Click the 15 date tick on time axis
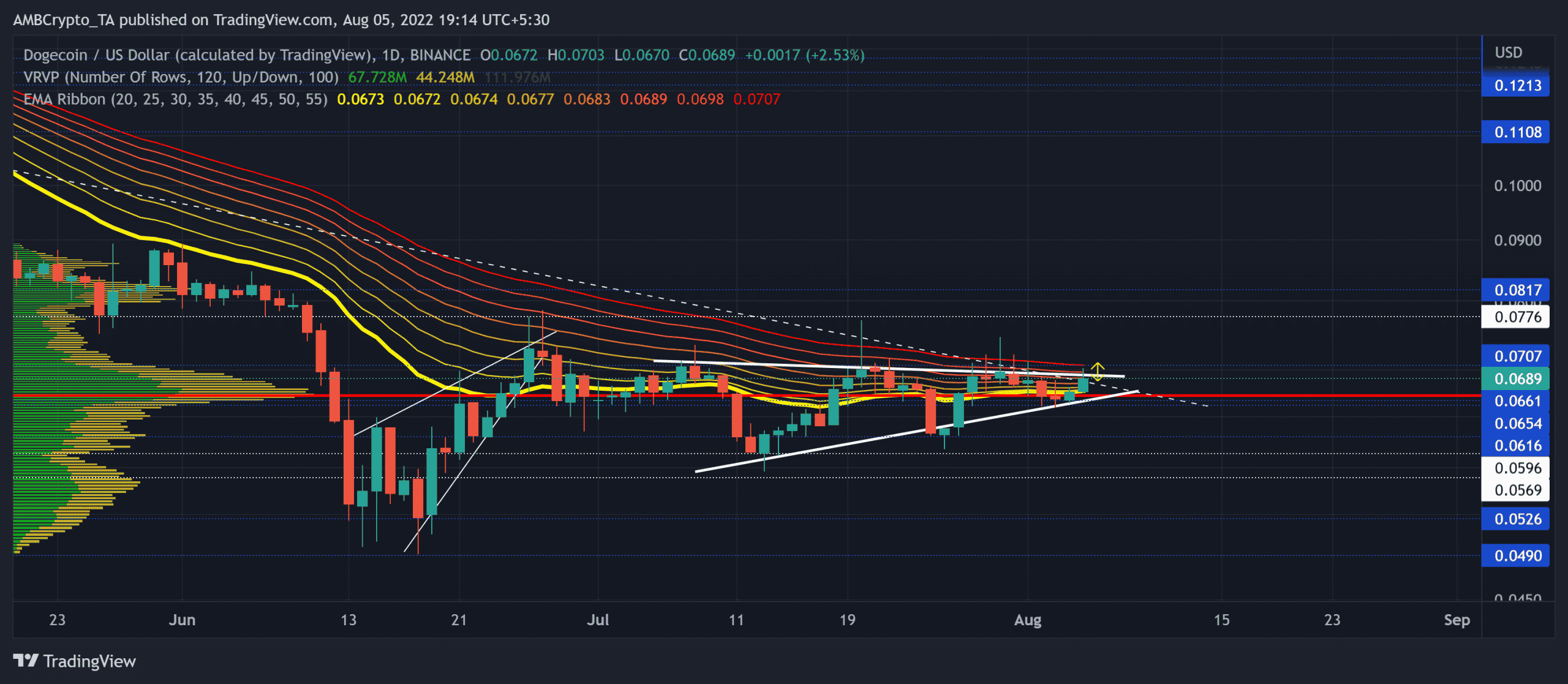Viewport: 1568px width, 684px height. [1222, 620]
